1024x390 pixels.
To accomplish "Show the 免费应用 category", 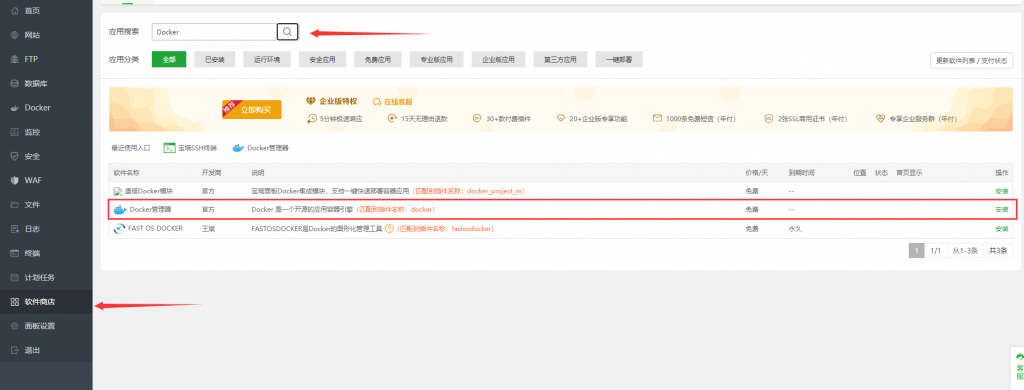I will pos(377,59).
